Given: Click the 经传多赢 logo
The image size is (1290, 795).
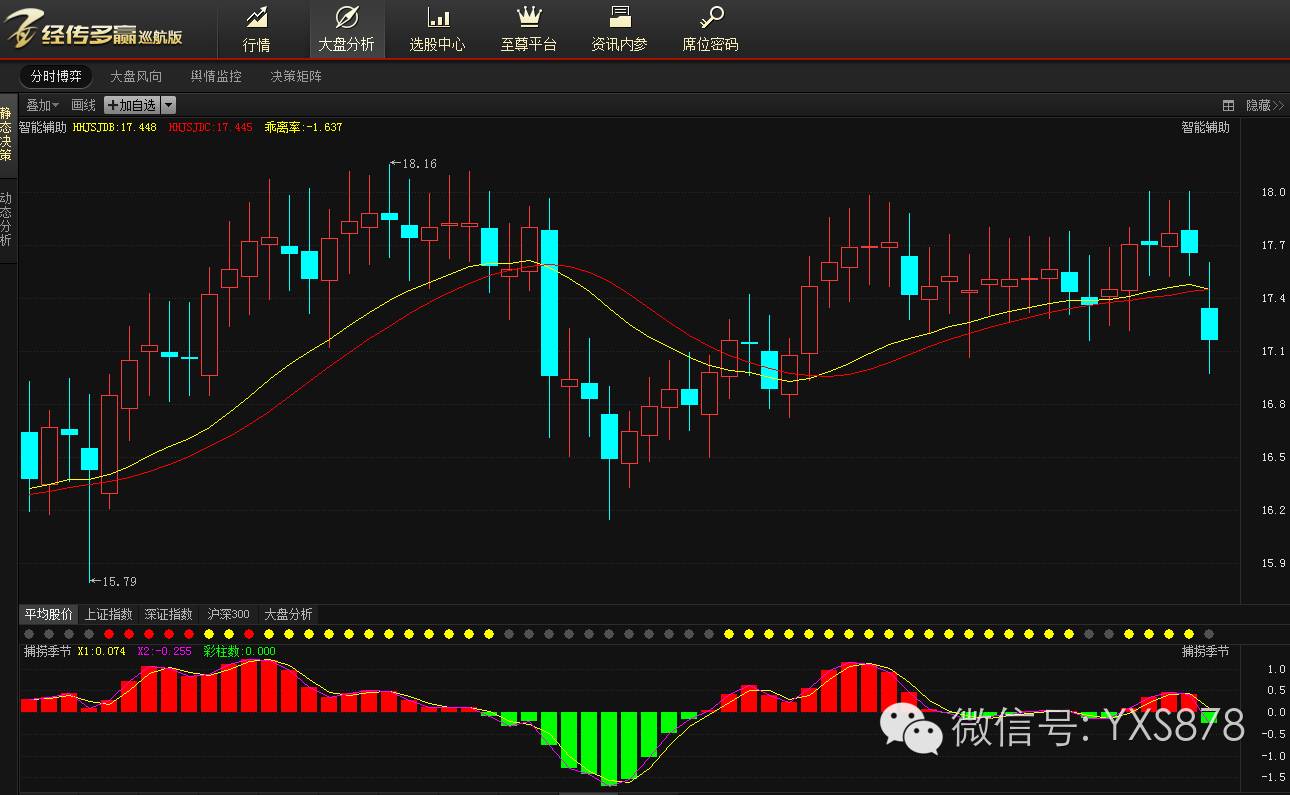Looking at the screenshot, I should (x=95, y=29).
